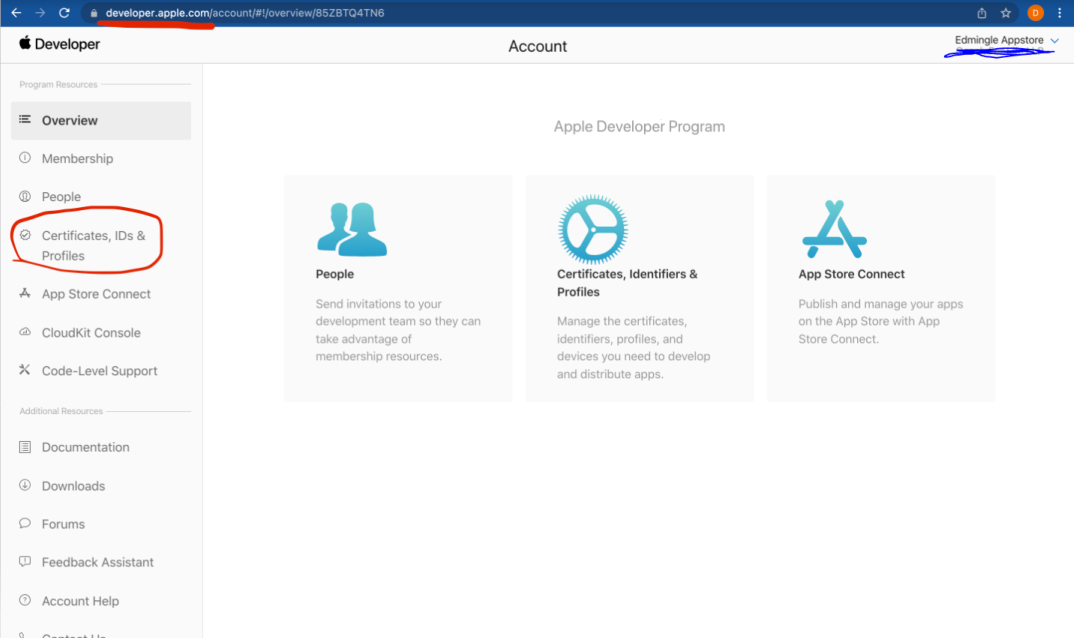Click the People sidebar icon

point(25,196)
